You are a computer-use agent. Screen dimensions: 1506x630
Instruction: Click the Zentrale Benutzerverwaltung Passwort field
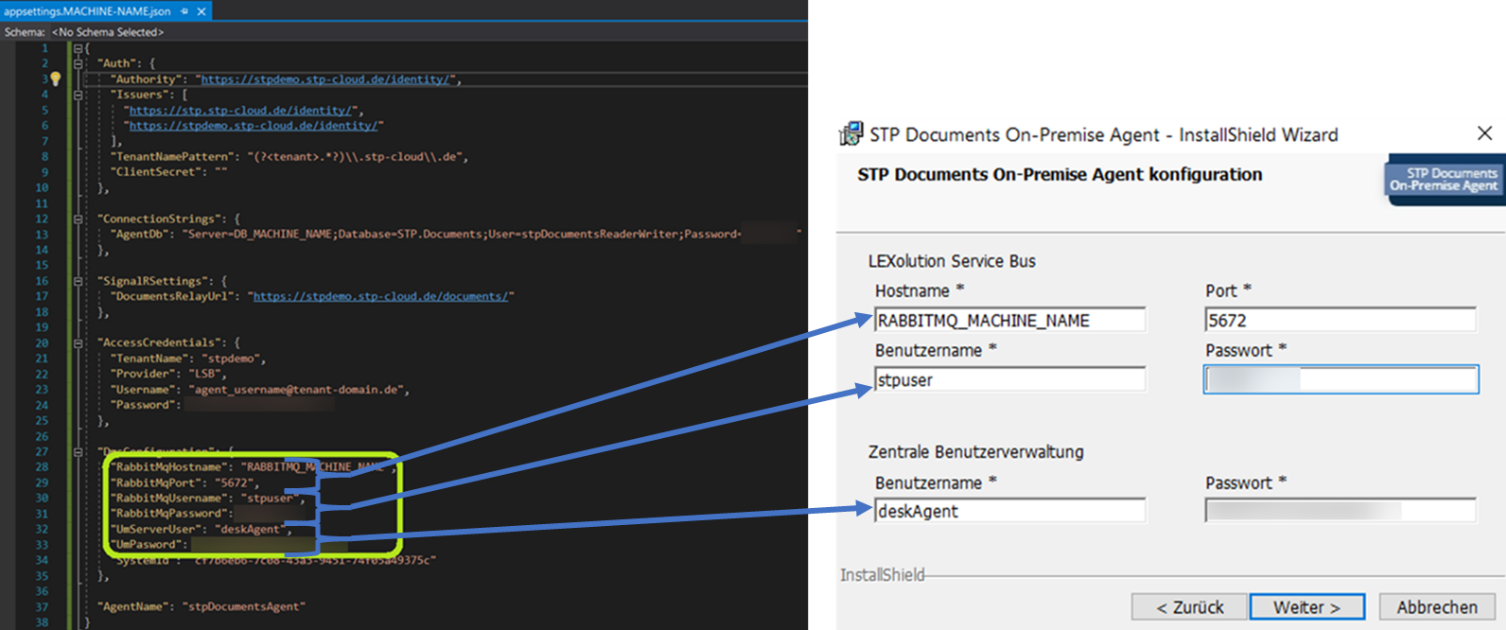pyautogui.click(x=1341, y=511)
